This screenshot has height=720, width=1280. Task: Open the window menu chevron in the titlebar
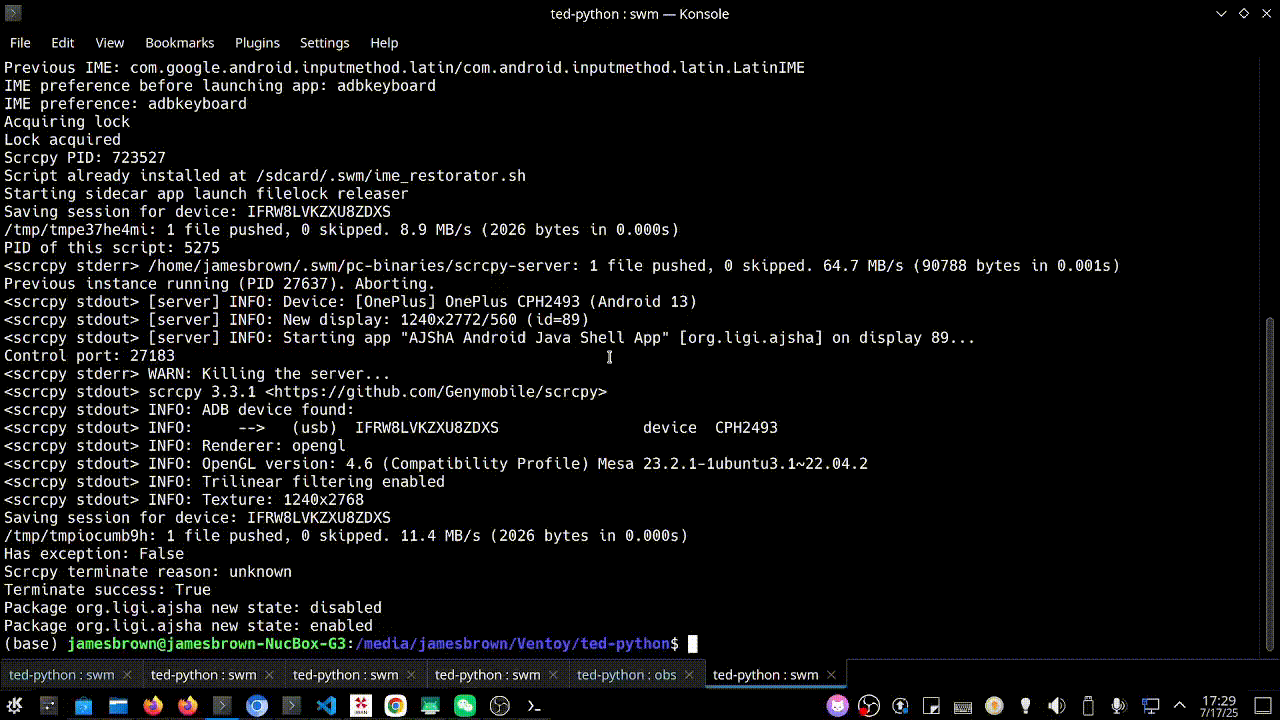pyautogui.click(x=1221, y=14)
